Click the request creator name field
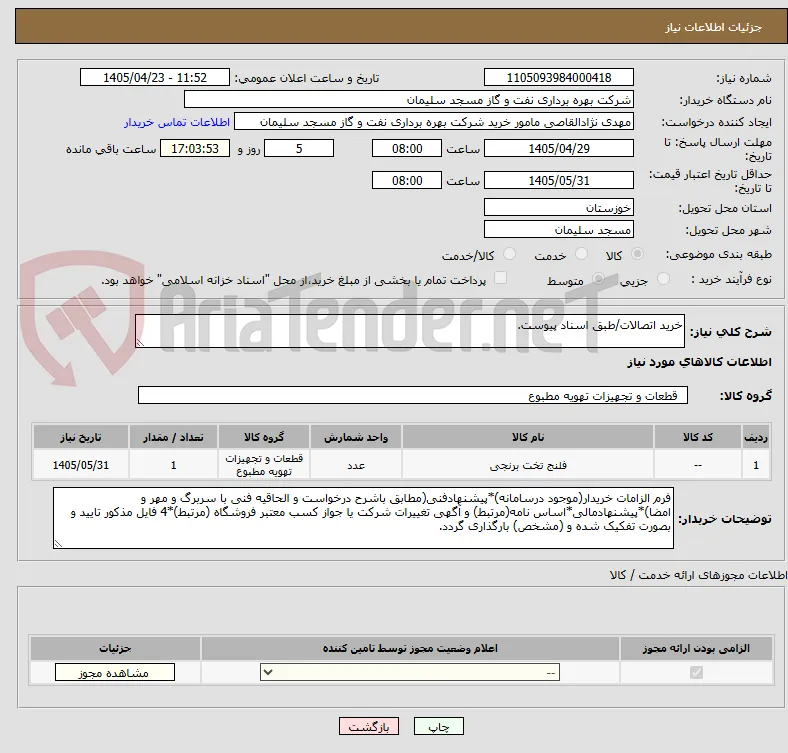The width and height of the screenshot is (788, 753). [x=434, y=122]
